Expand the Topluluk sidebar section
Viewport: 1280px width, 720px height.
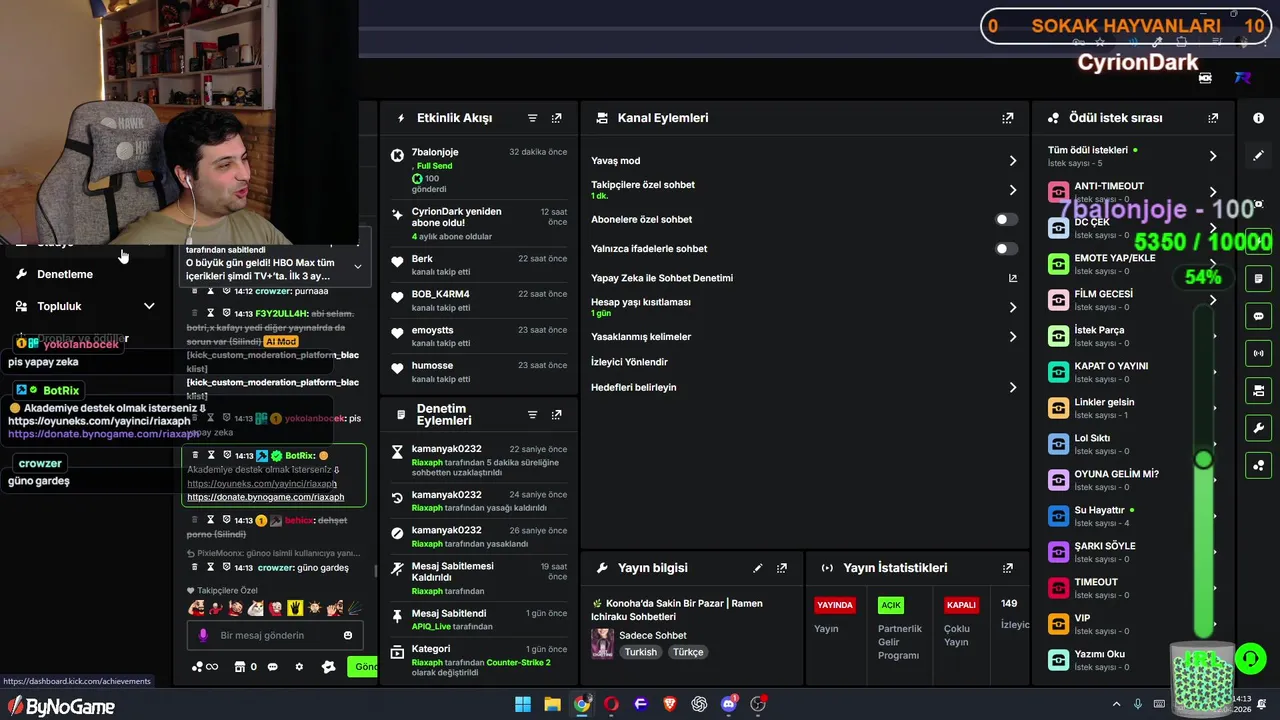149,306
